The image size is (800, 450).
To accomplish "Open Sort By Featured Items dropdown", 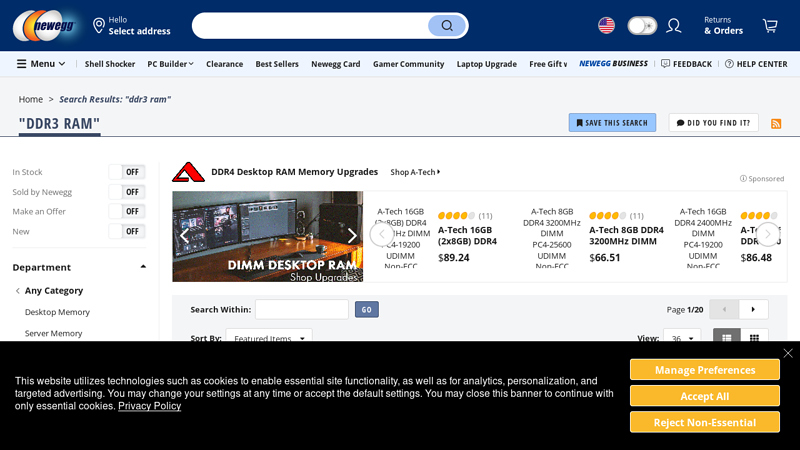I will pos(269,337).
